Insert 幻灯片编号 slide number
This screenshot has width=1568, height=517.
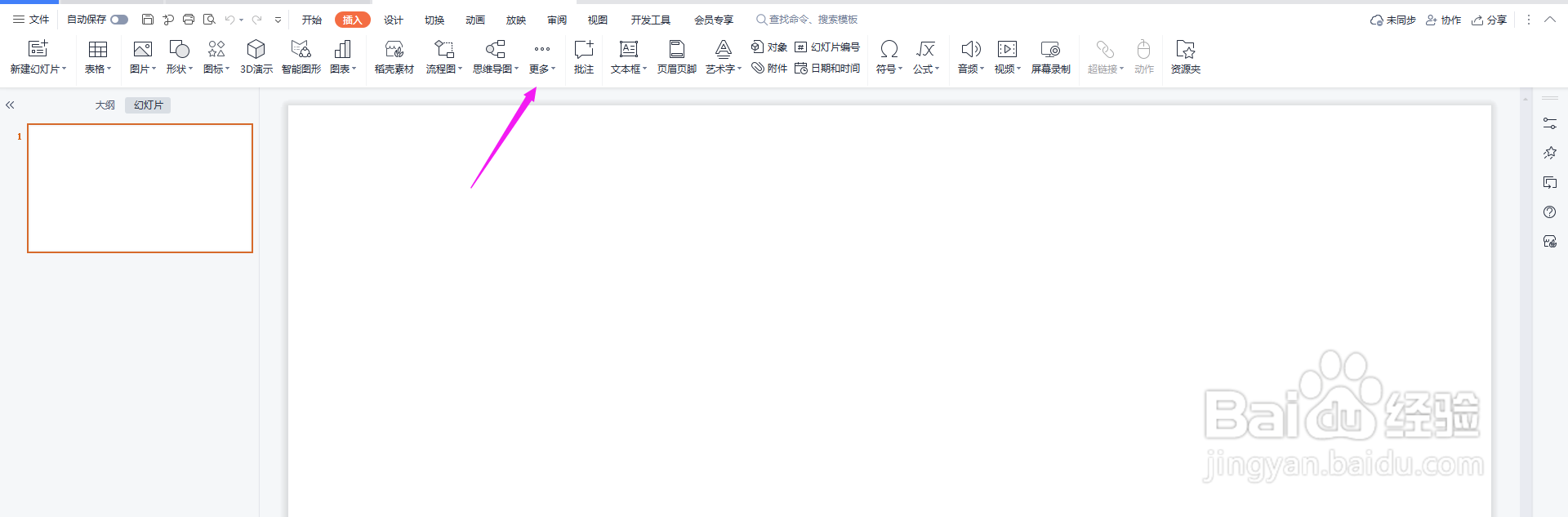click(x=827, y=47)
